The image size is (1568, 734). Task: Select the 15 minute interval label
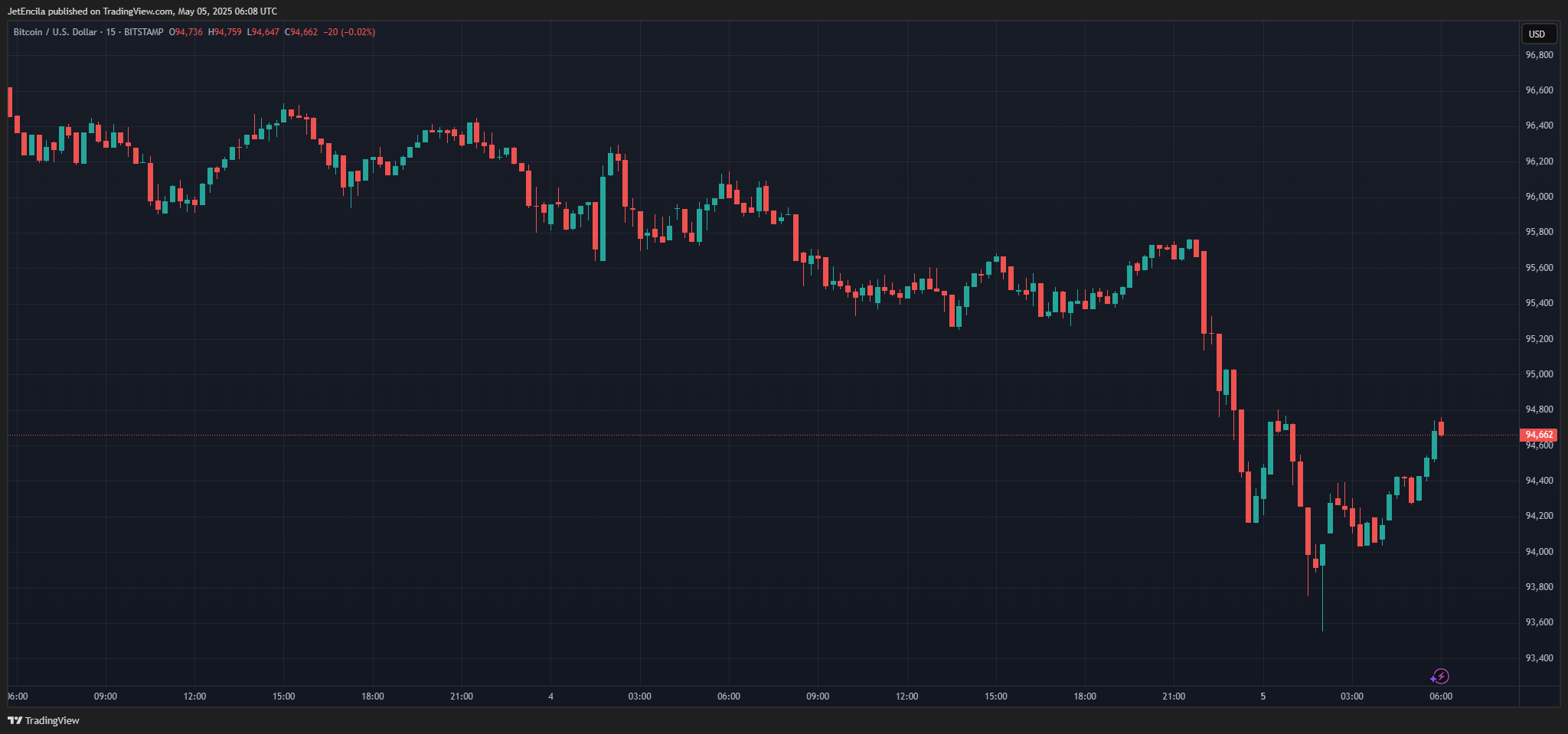tap(111, 32)
